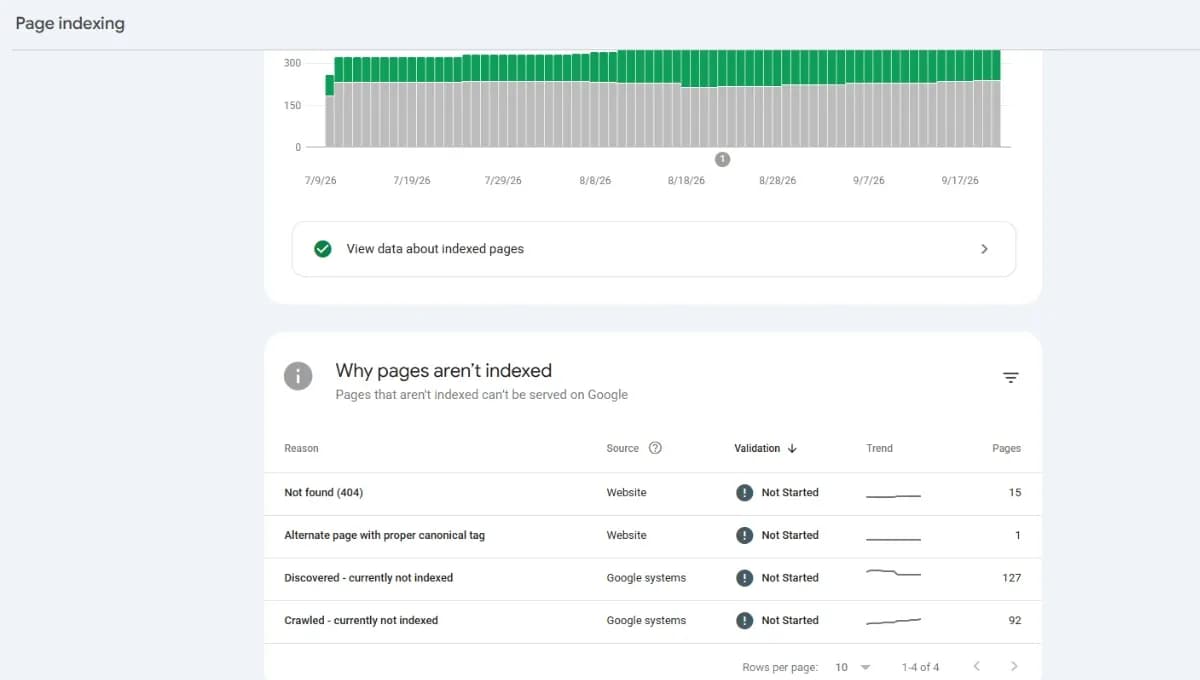Click the Reason column header
This screenshot has height=680, width=1200.
pos(301,448)
